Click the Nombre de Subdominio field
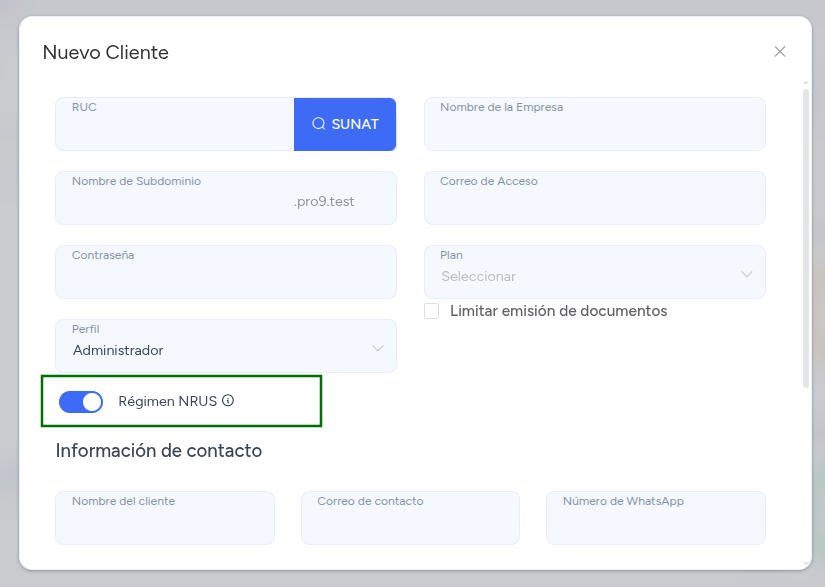Screen dimensions: 825x587 226,198
